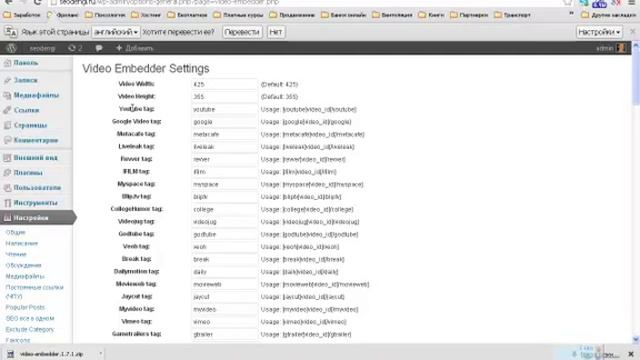
Task: Open the video-embedder.1.7.1.zip download
Action: tap(51, 354)
